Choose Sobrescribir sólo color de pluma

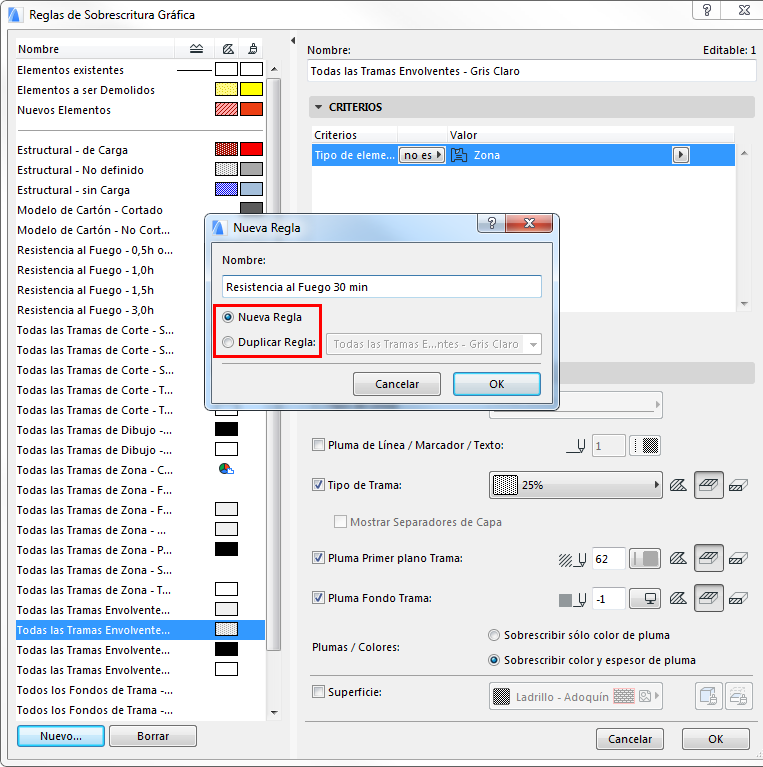[494, 635]
